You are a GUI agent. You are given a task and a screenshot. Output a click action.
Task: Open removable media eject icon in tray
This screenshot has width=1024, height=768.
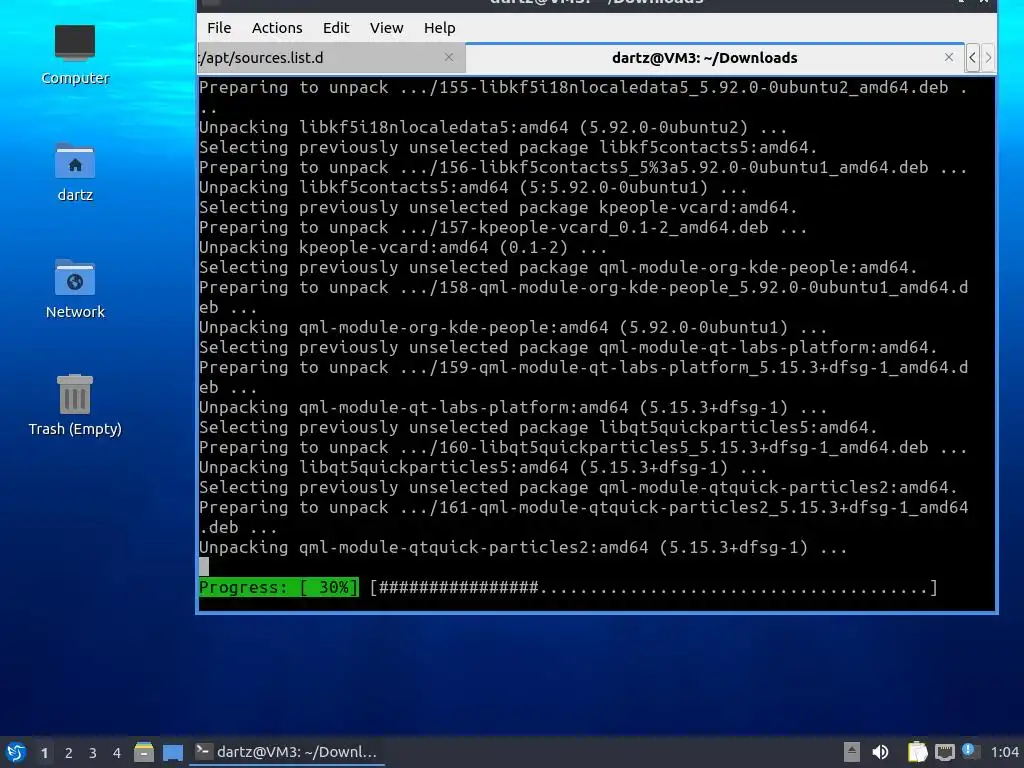point(852,752)
